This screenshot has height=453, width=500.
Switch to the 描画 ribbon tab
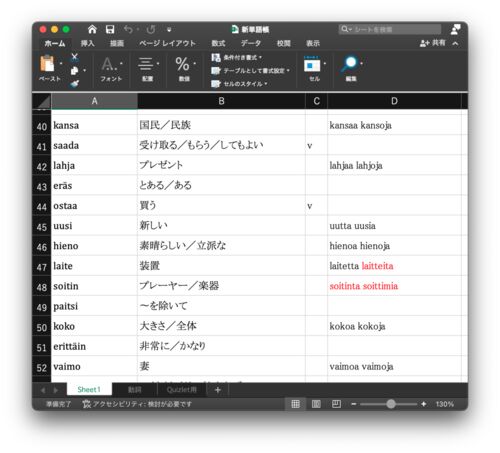tap(117, 43)
